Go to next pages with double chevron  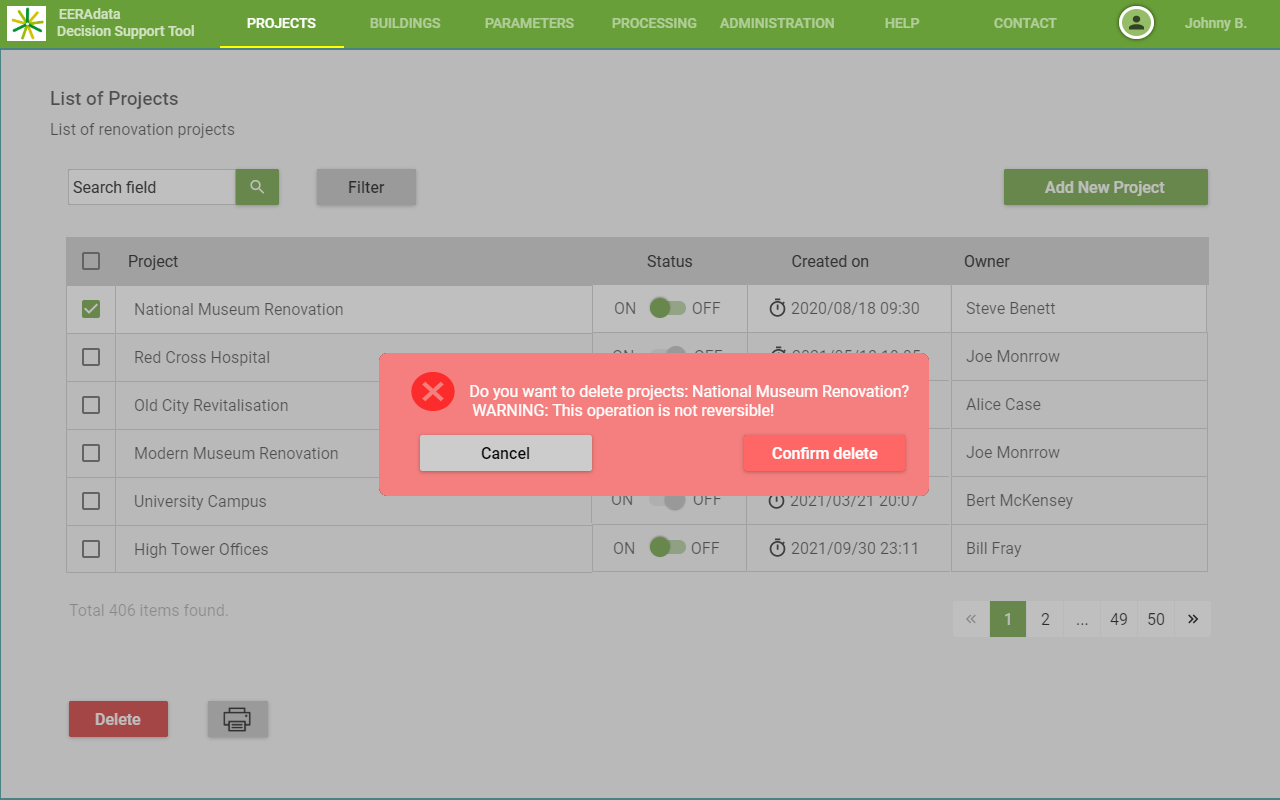coord(1192,619)
